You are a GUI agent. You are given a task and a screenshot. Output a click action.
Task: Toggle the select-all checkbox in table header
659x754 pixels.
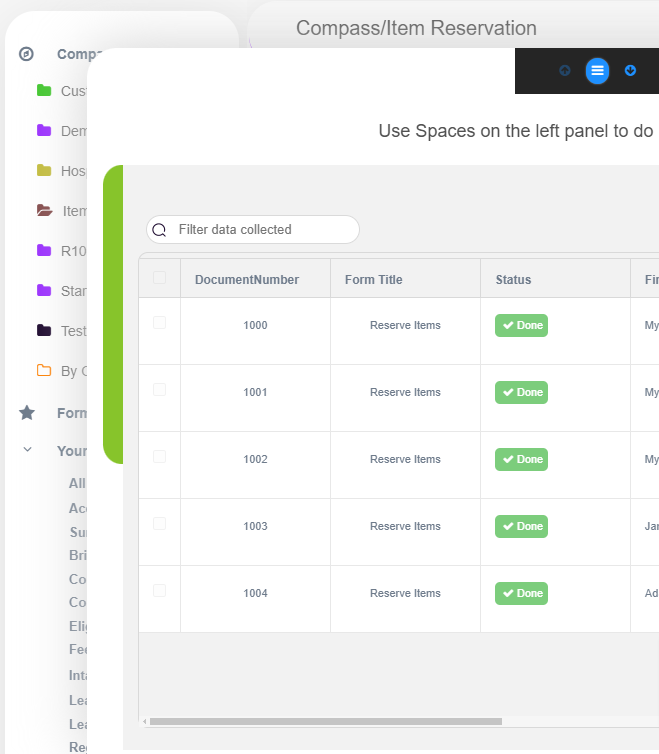(x=160, y=278)
